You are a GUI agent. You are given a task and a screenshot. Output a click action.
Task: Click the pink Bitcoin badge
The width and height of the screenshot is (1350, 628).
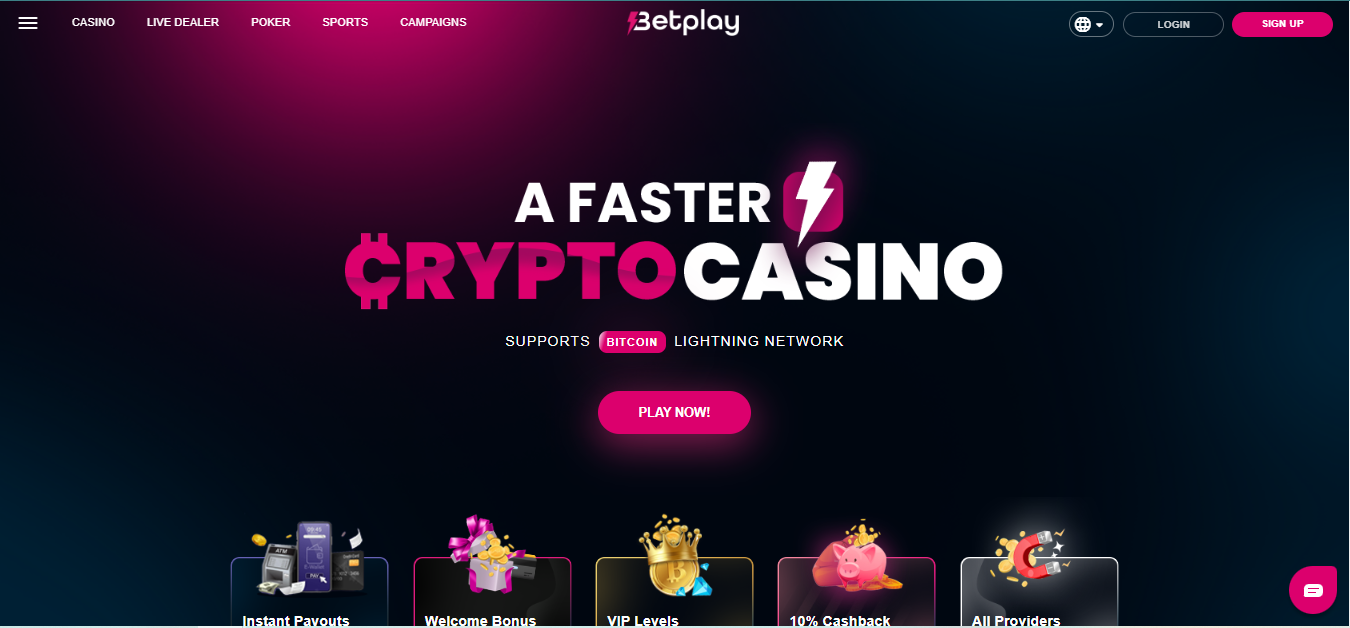click(x=632, y=341)
